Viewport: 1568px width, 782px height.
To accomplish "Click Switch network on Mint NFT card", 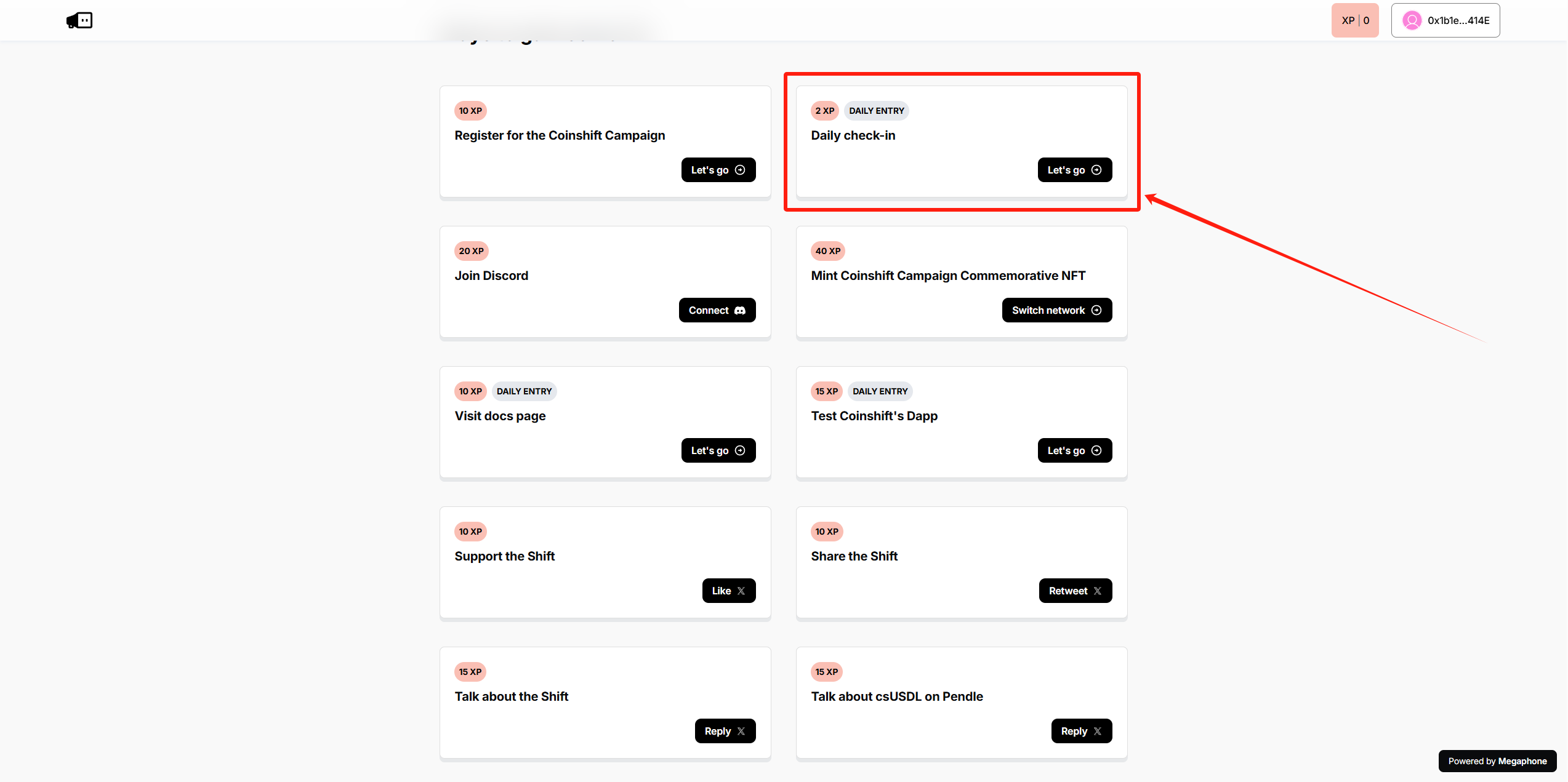I will point(1057,310).
